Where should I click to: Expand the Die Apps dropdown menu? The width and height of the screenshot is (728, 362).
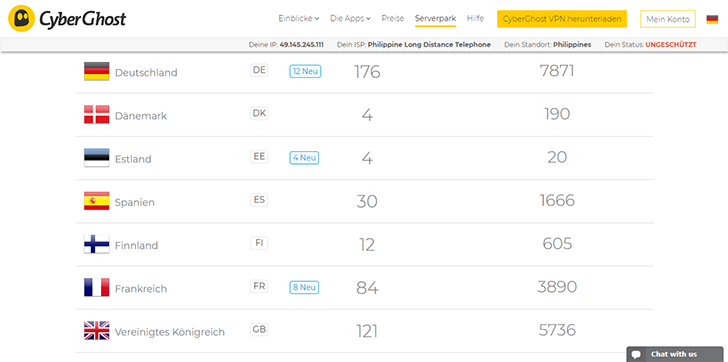(350, 19)
